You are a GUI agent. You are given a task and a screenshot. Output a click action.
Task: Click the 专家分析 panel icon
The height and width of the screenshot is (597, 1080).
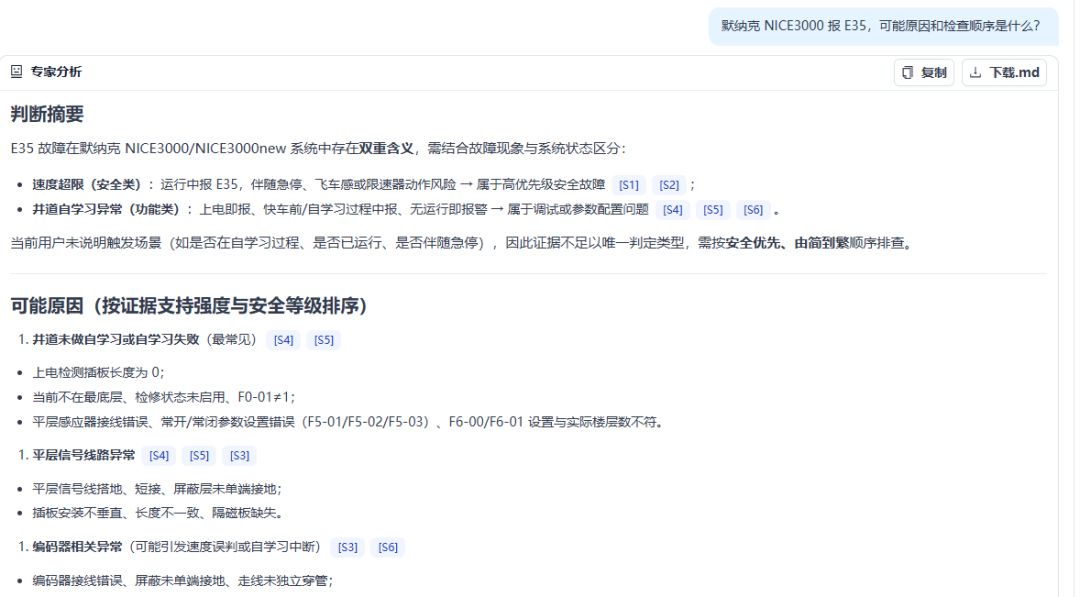(x=17, y=72)
